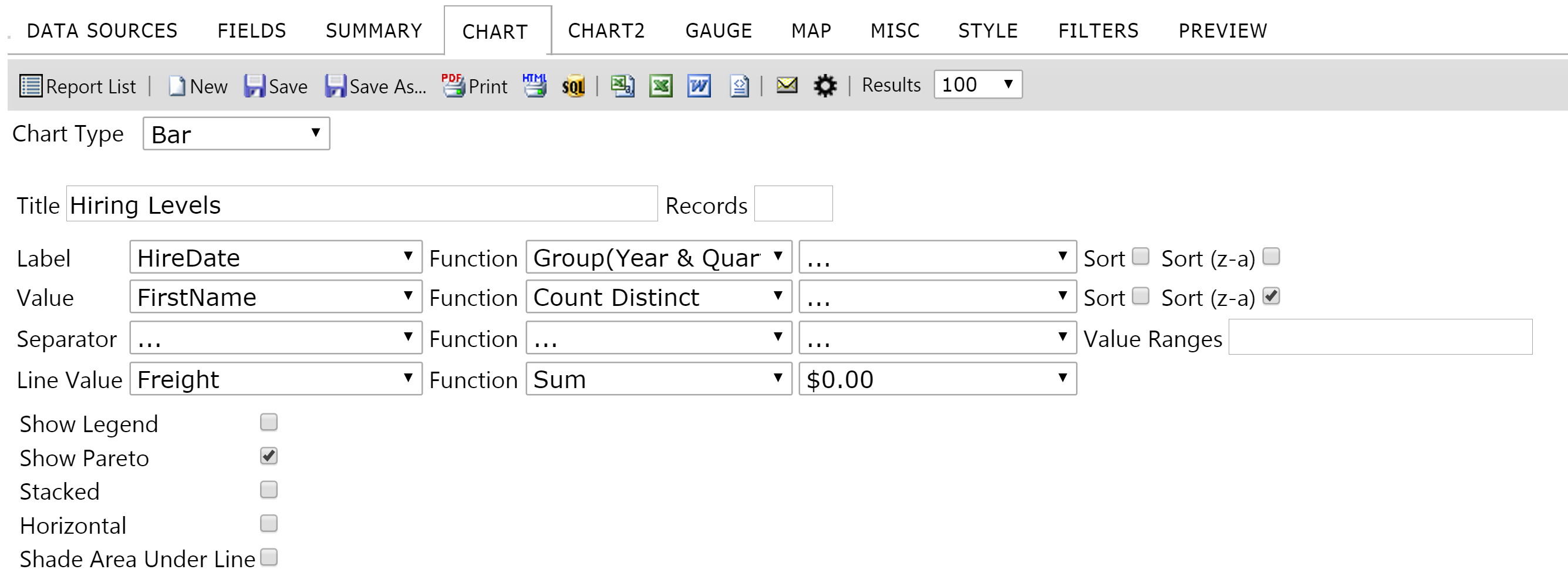Screen dimensions: 1568x576
Task: Open the Sum function dropdown
Action: (659, 379)
